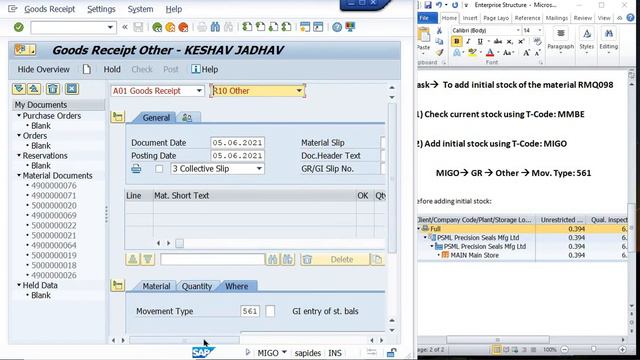Open the Goods Receipt menu

[50, 9]
